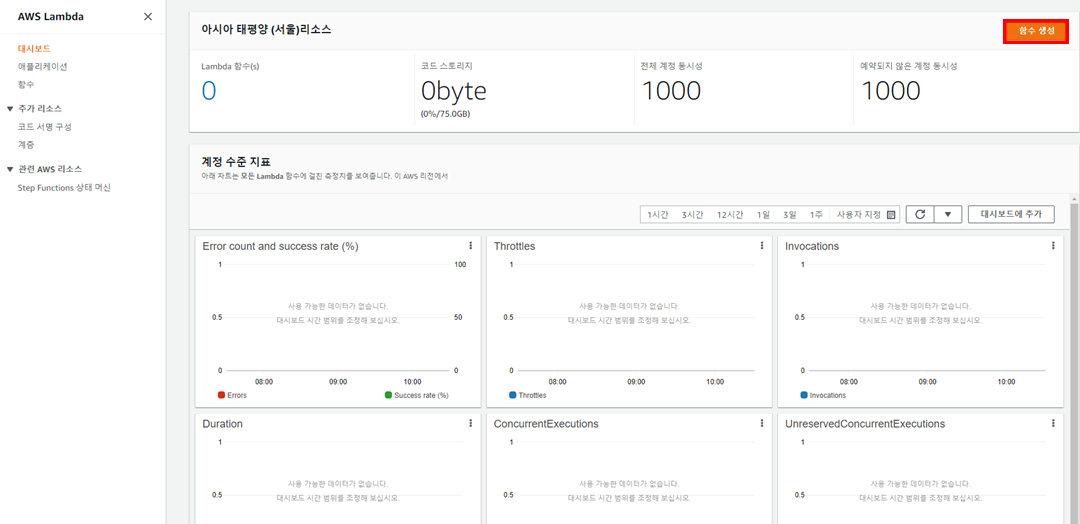Open the Throttles chart options menu

762,246
